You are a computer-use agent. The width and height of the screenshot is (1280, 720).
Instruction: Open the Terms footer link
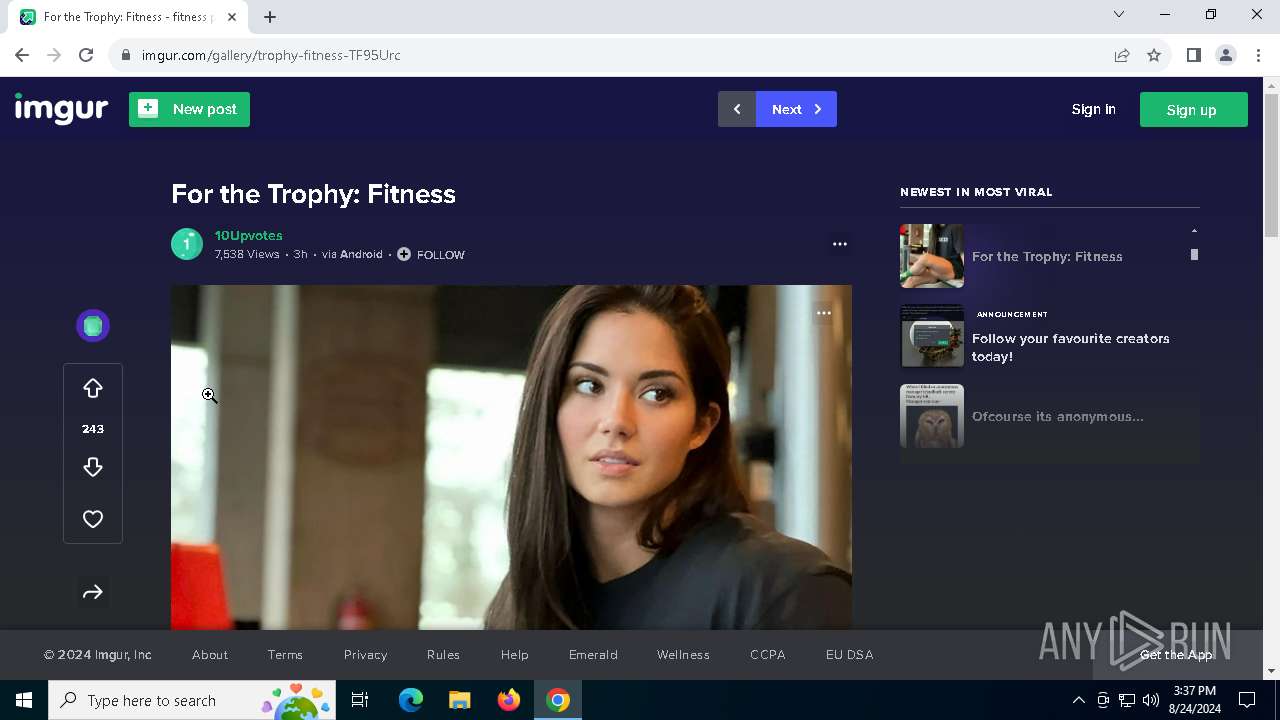(285, 655)
